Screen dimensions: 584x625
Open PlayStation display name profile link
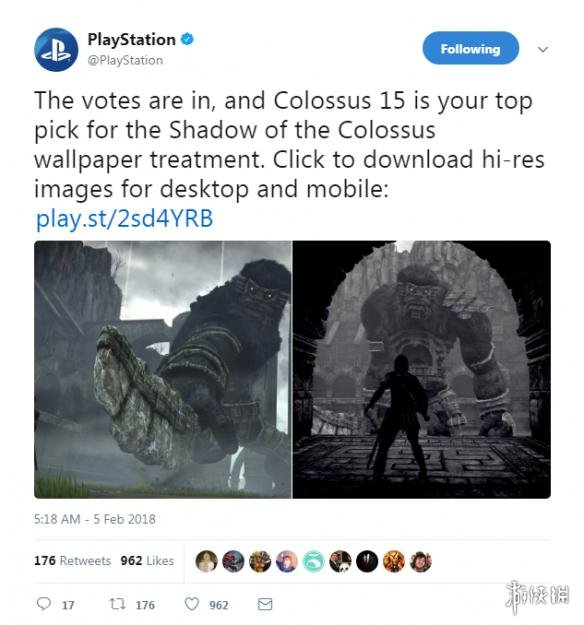click(132, 39)
